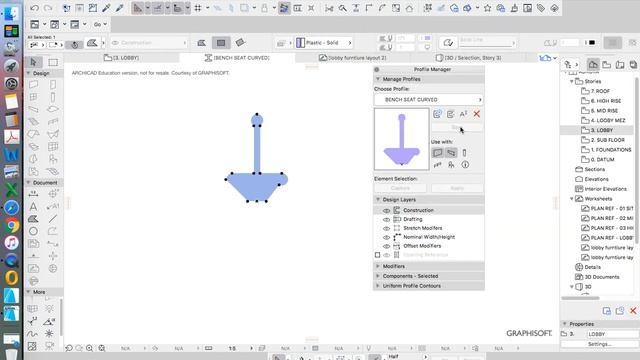Collapse the Design group in Toolbox
Viewport: 640px width, 360px height.
coord(29,73)
